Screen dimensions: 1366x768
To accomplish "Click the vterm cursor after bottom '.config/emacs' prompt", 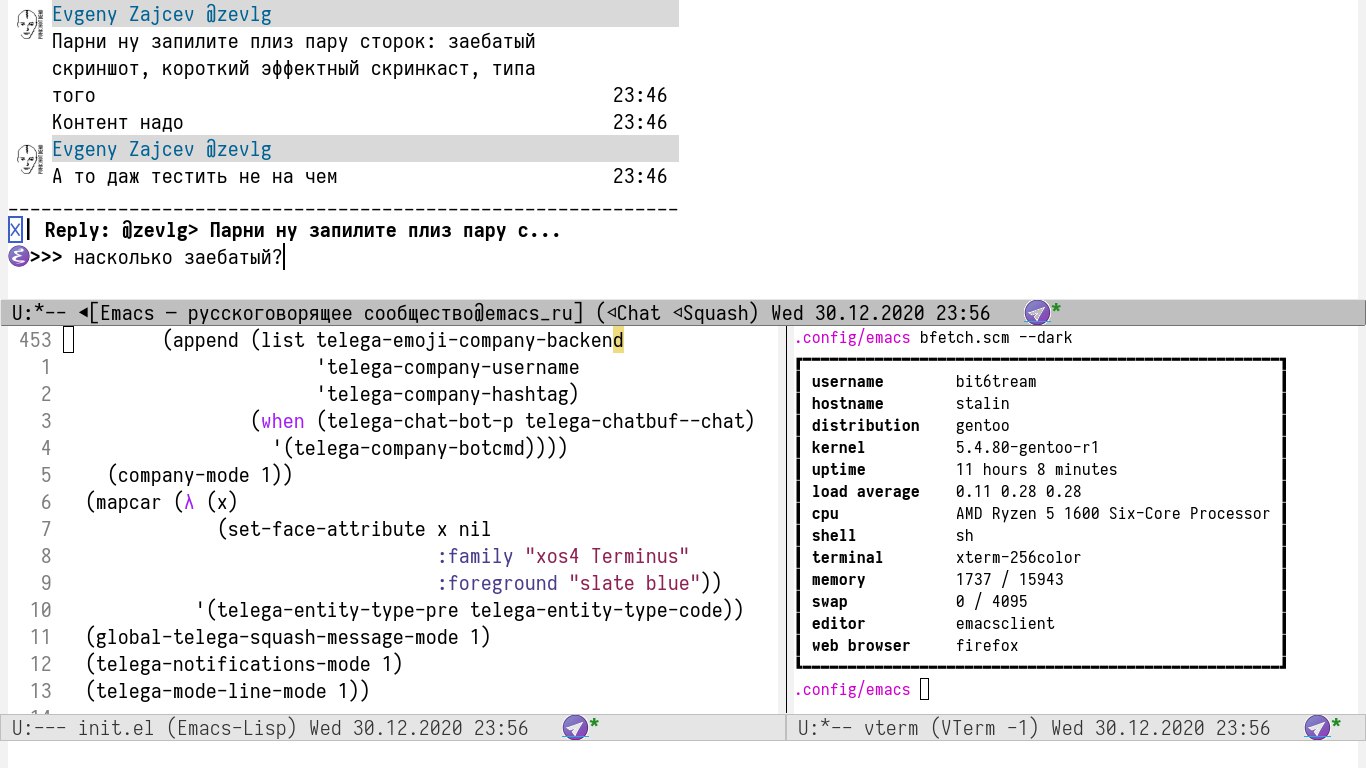I will pyautogui.click(x=924, y=689).
